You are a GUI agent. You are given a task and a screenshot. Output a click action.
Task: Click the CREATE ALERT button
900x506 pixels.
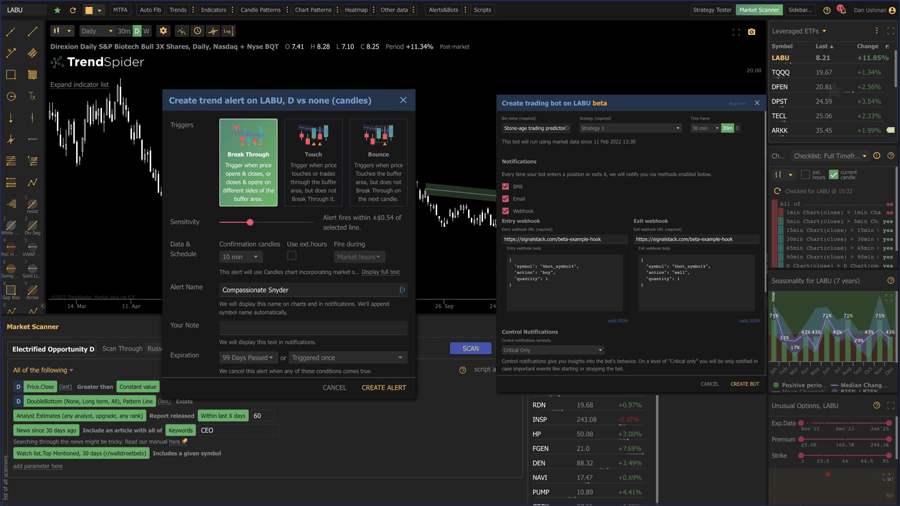(383, 388)
